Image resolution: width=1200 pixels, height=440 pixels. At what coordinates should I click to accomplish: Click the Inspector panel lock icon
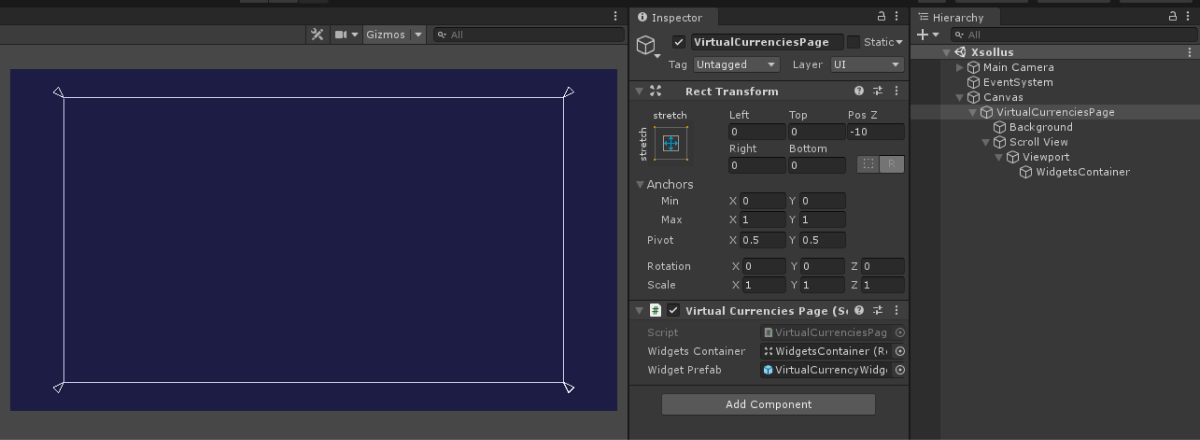[x=881, y=17]
